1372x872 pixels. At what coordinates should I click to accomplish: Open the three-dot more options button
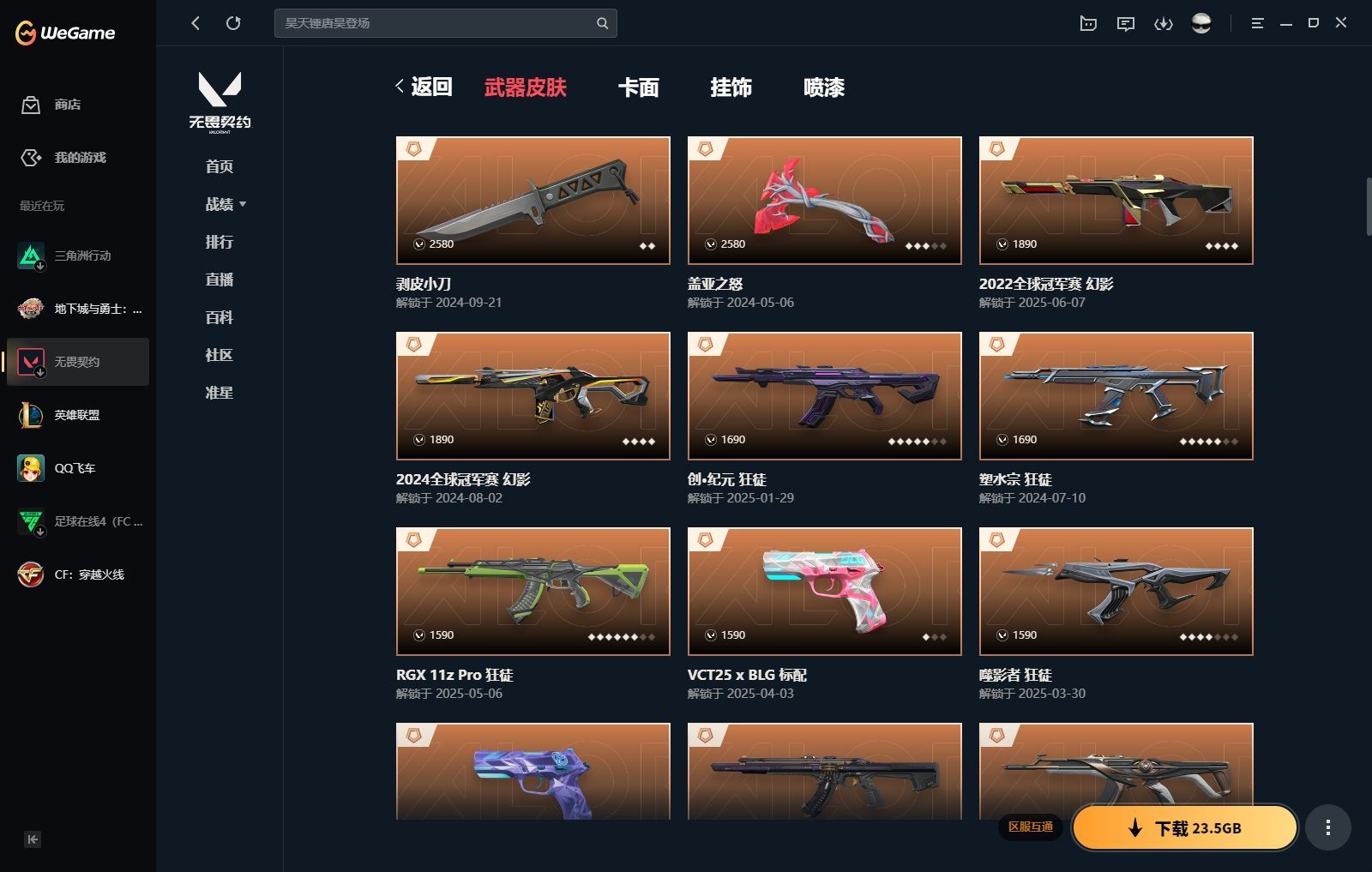point(1328,827)
